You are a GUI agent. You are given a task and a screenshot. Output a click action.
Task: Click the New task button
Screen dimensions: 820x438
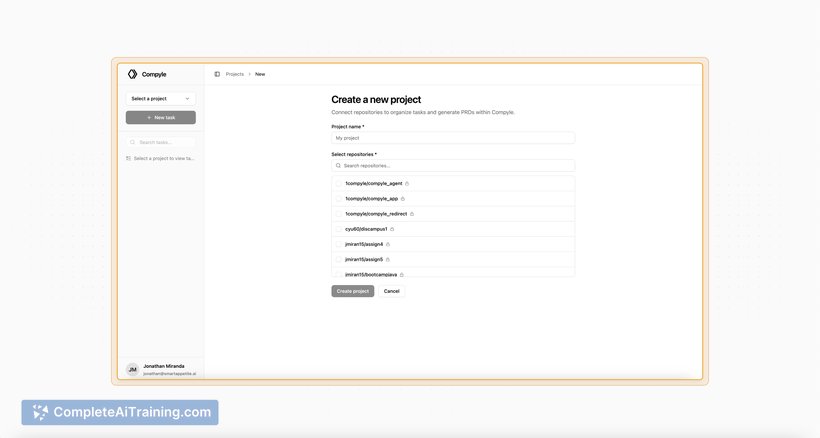[160, 117]
